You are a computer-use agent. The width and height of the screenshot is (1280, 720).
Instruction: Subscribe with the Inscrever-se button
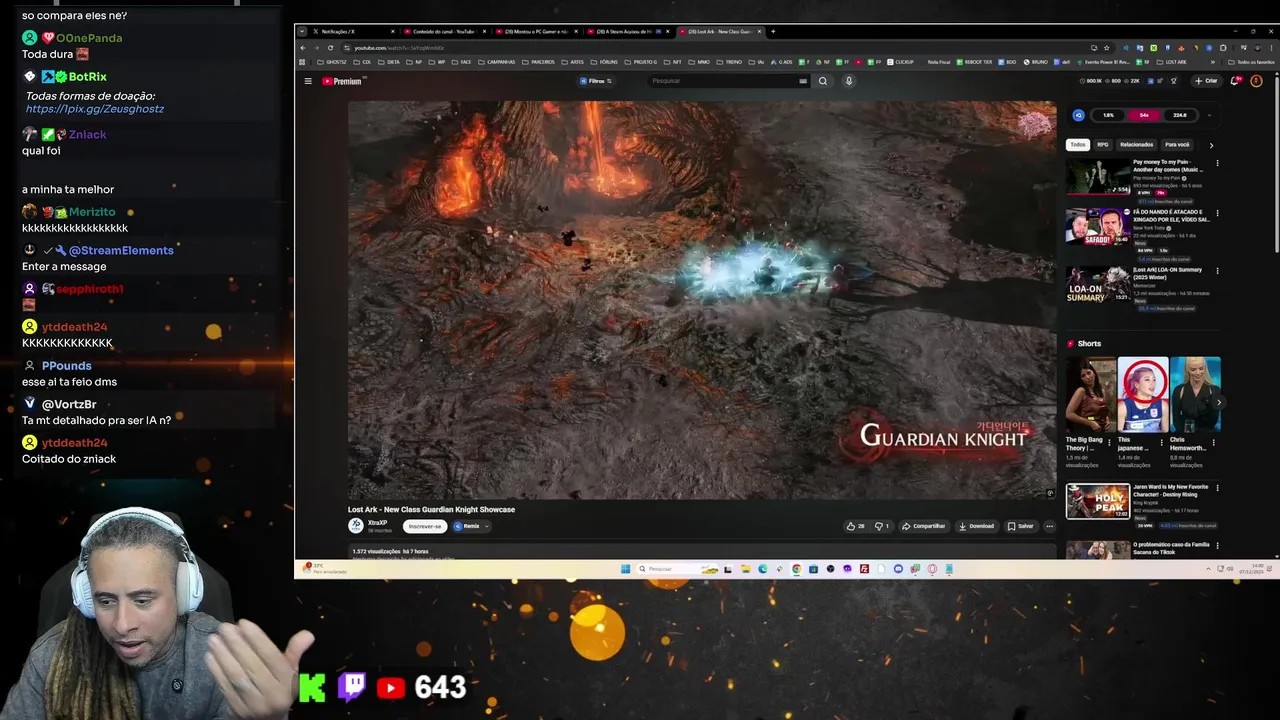(424, 526)
